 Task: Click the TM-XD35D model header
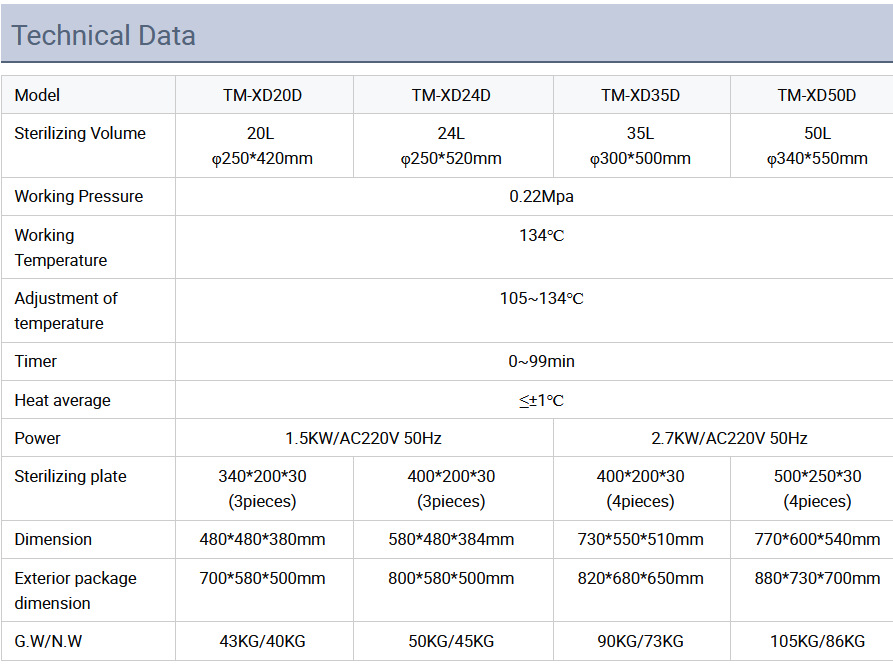[640, 95]
